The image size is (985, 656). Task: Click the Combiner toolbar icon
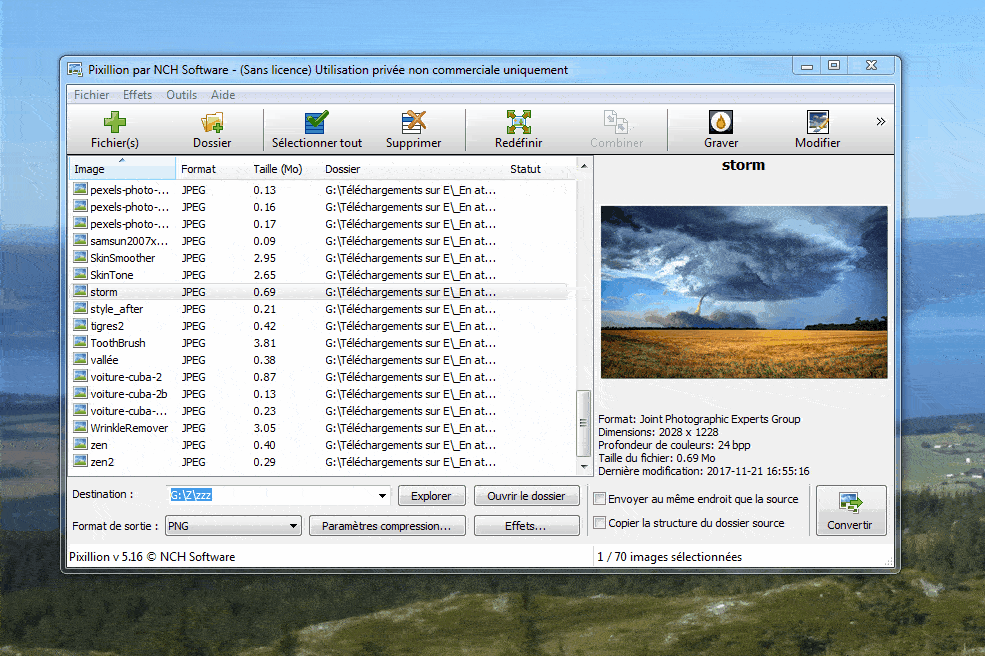pos(616,122)
